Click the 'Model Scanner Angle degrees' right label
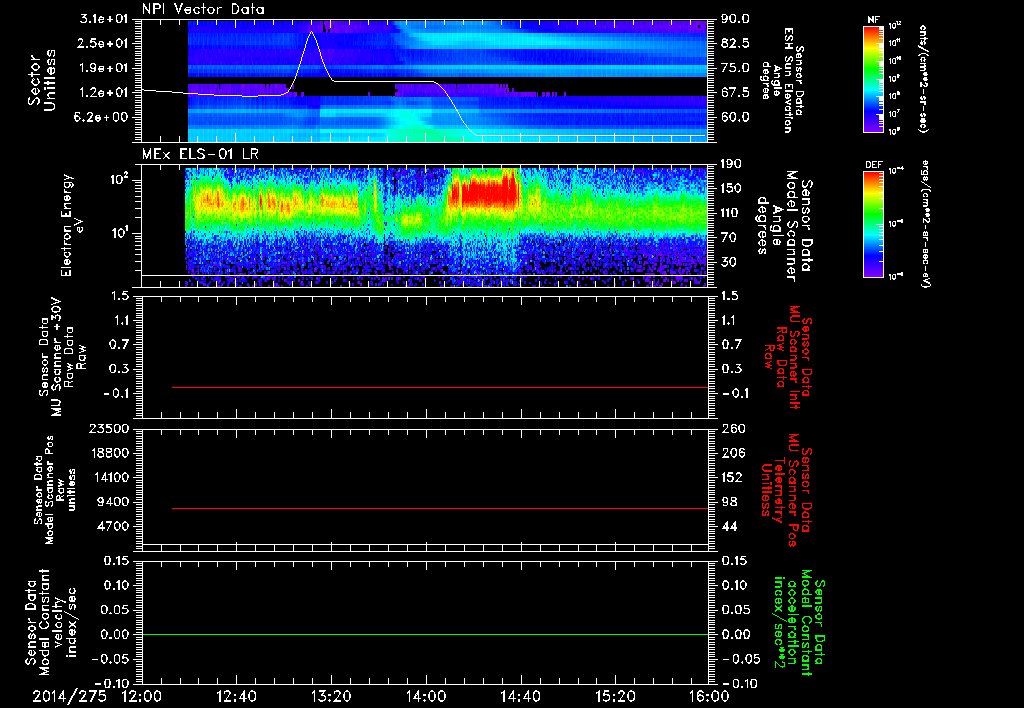 (784, 226)
